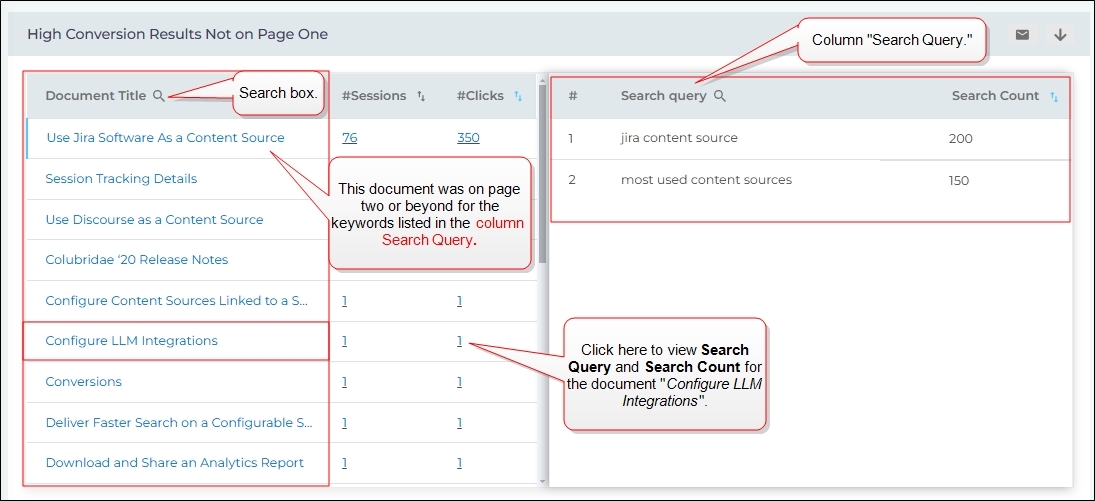This screenshot has width=1095, height=501.
Task: Select the 'most used content sources' row
Action: 706,180
